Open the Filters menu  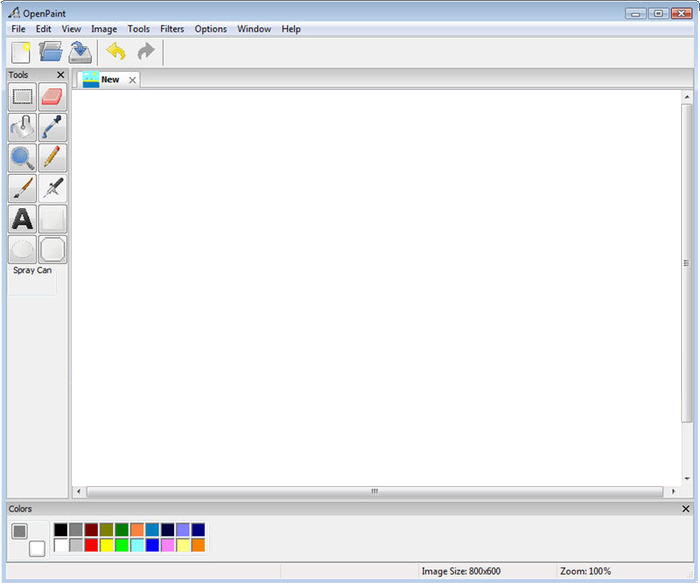point(172,29)
